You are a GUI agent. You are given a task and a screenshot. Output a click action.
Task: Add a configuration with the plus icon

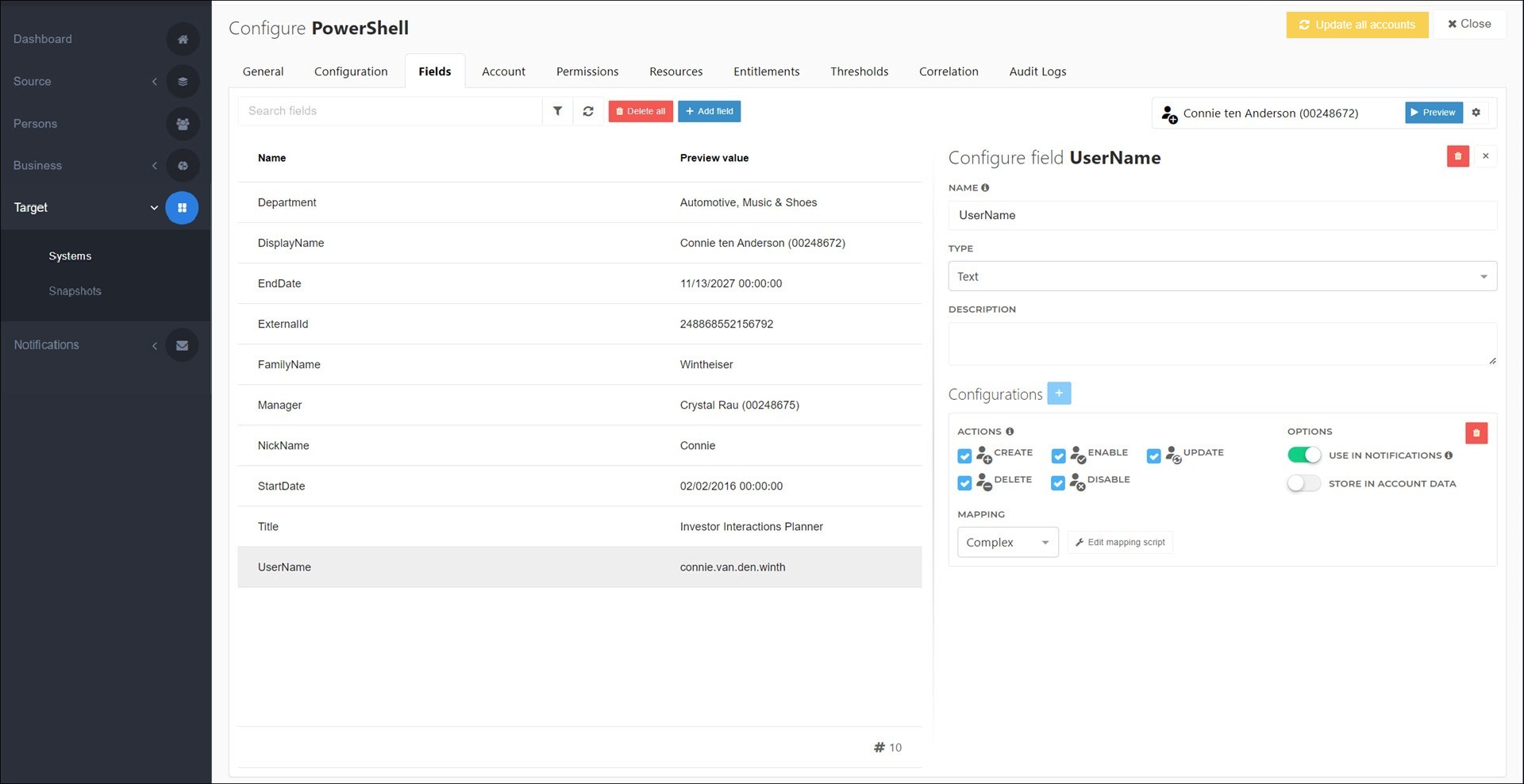pyautogui.click(x=1059, y=394)
